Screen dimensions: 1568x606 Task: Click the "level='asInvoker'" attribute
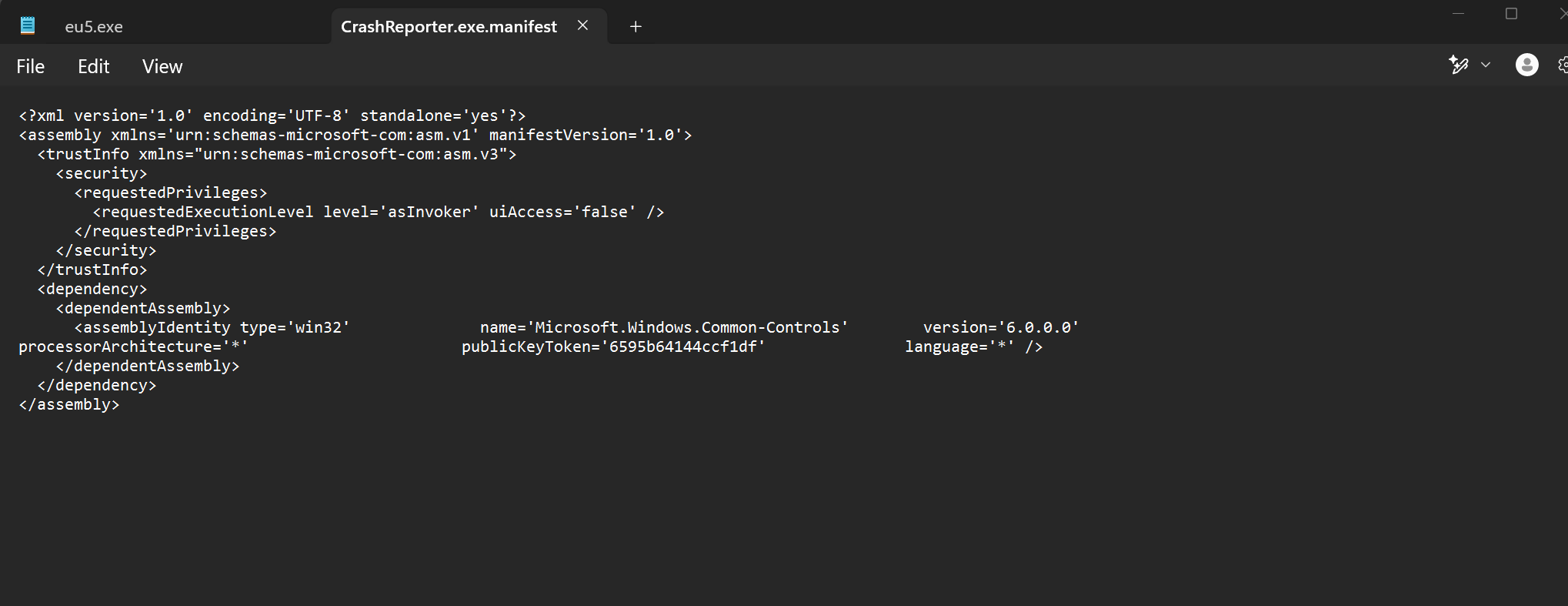(402, 212)
